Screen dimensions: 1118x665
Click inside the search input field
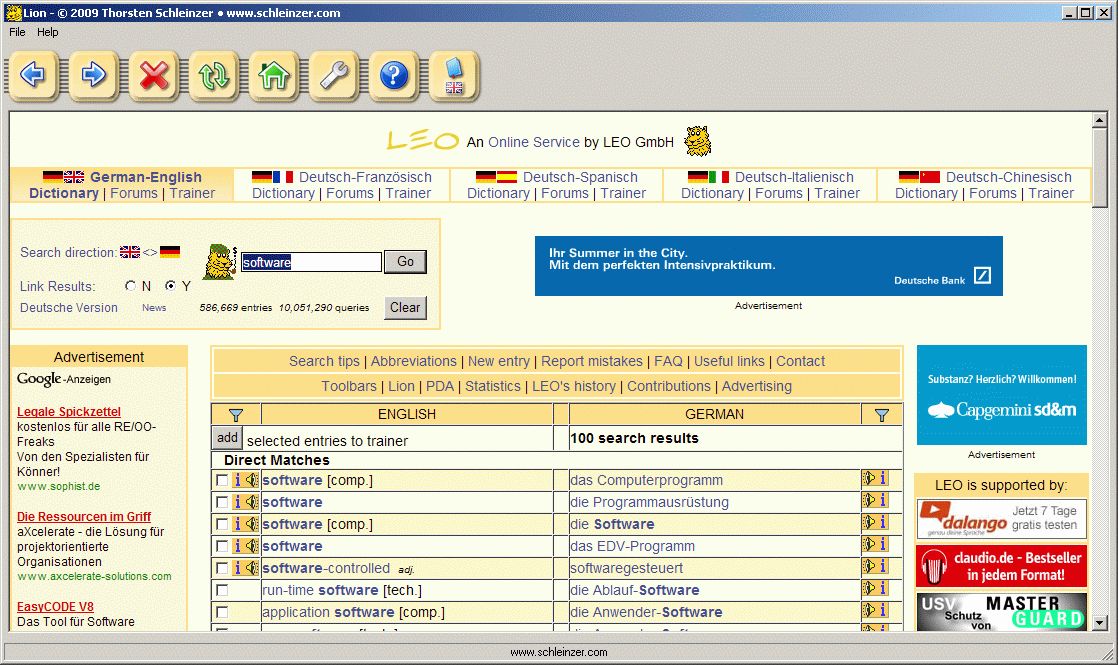click(310, 261)
